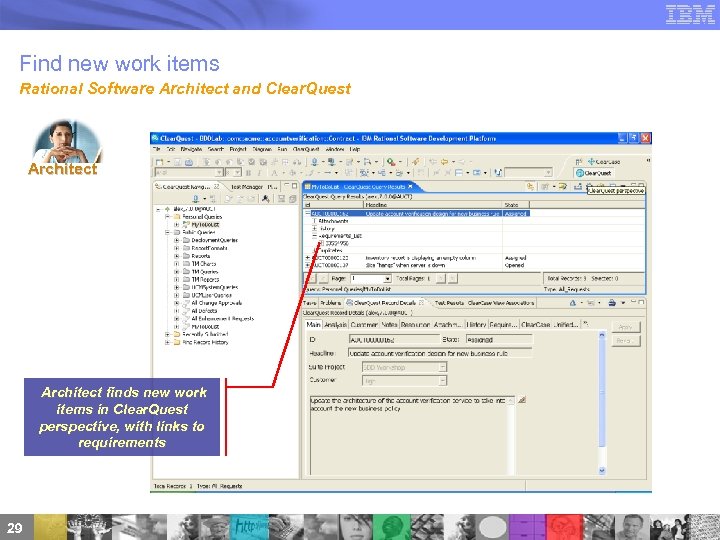720x540 pixels.
Task: Click the Run/debug green toolbar icon
Action: (x=391, y=162)
